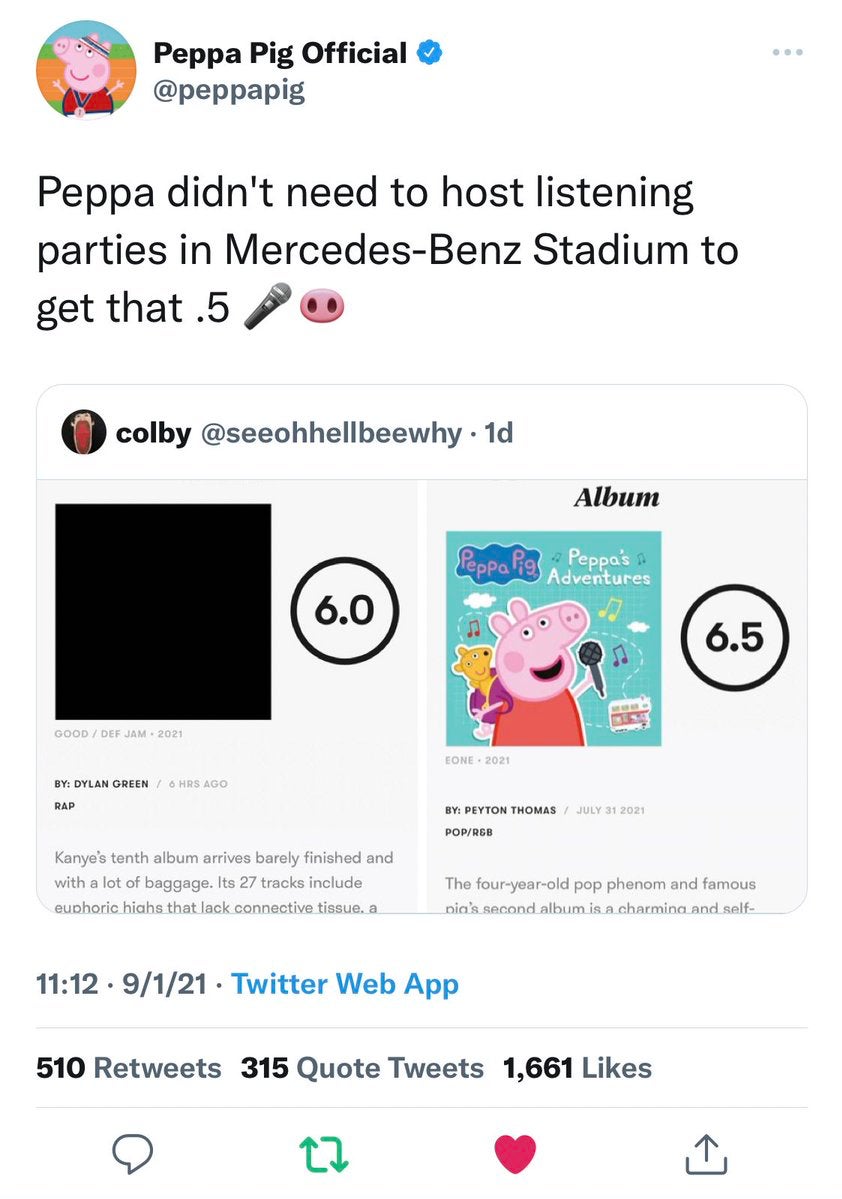Click the Peppa Pig profile avatar
Viewport: 842px width, 1199px height.
pyautogui.click(x=85, y=70)
